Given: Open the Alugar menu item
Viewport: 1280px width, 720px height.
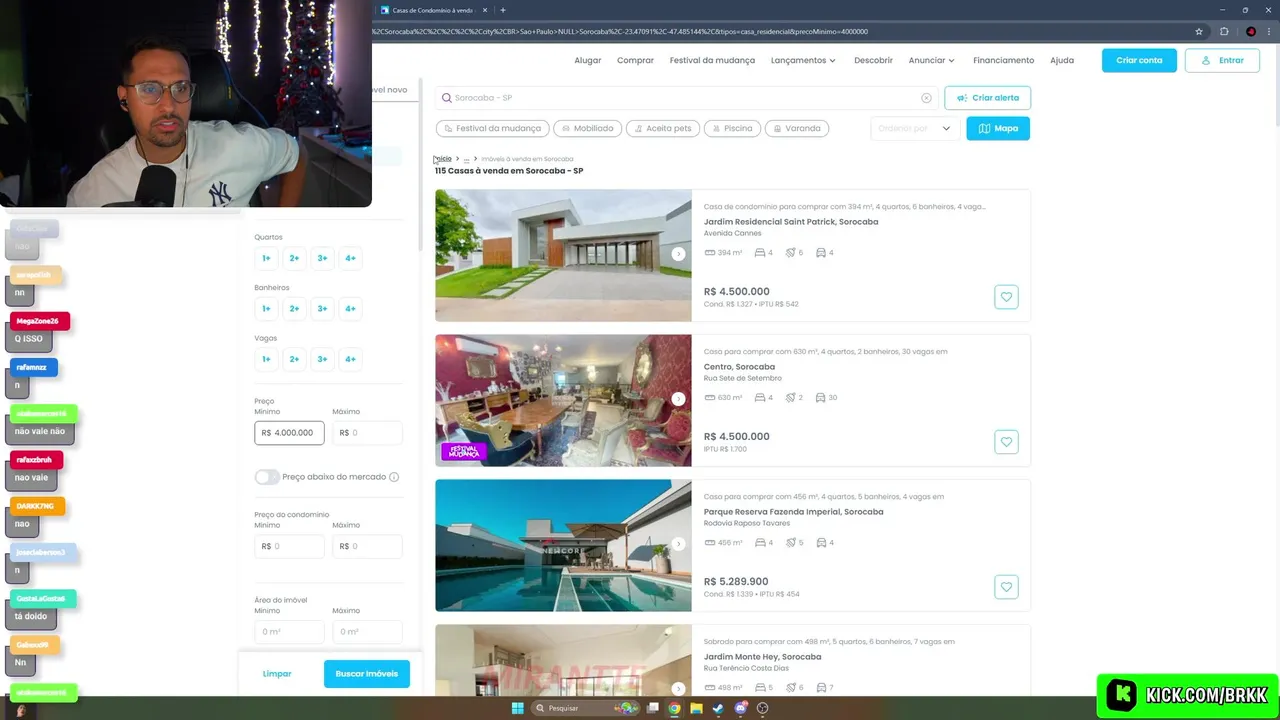Looking at the screenshot, I should coord(588,60).
